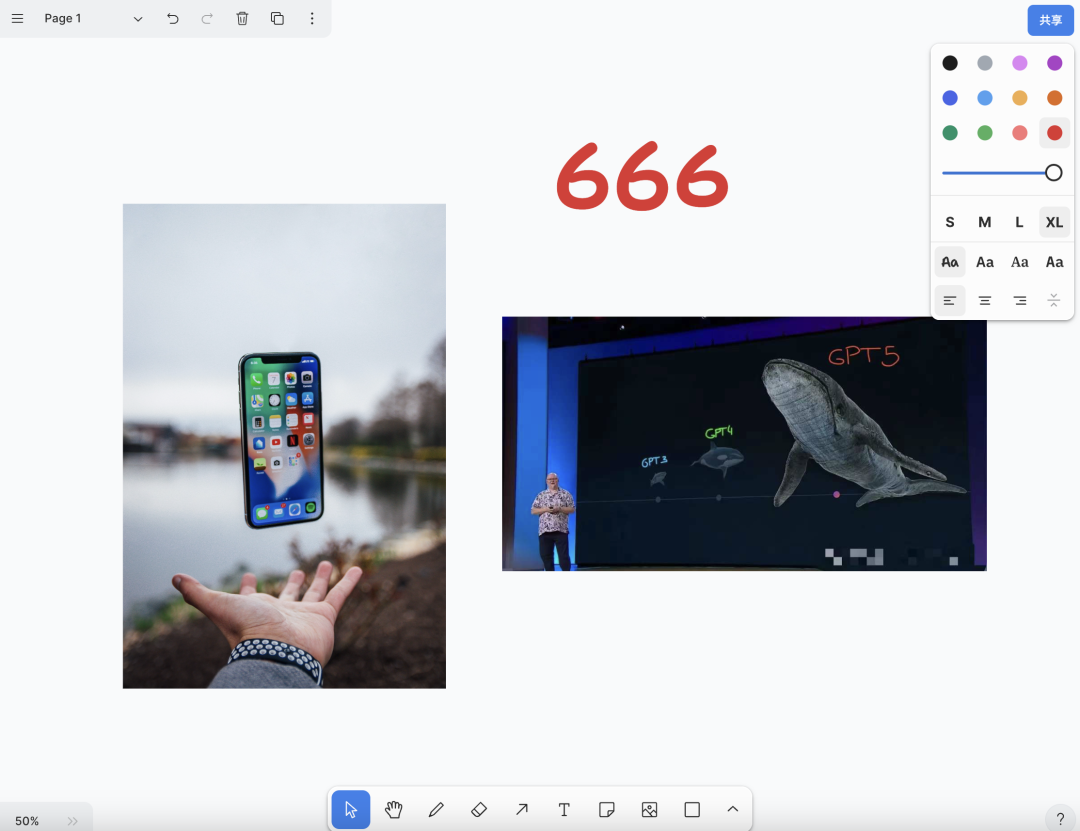Screen dimensions: 1080x831
Task: Pick the dark green color swatch
Action: pyautogui.click(x=950, y=132)
